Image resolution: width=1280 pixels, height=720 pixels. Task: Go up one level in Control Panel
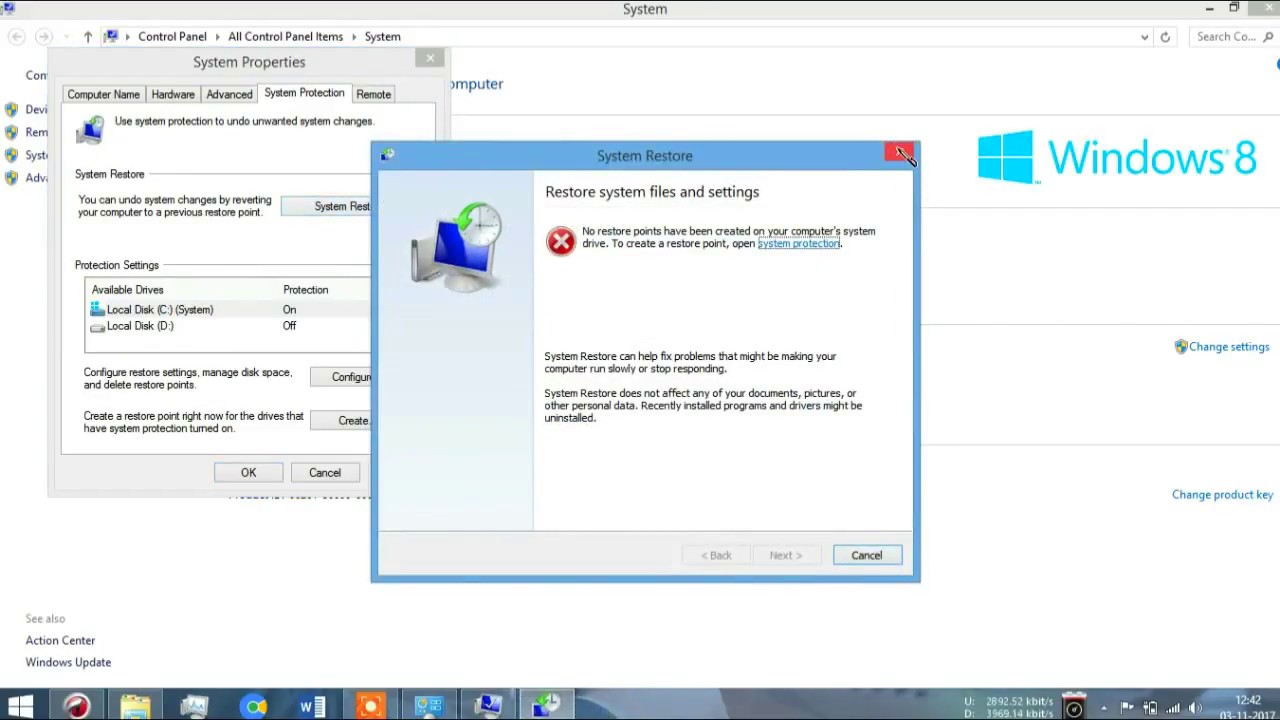[88, 37]
